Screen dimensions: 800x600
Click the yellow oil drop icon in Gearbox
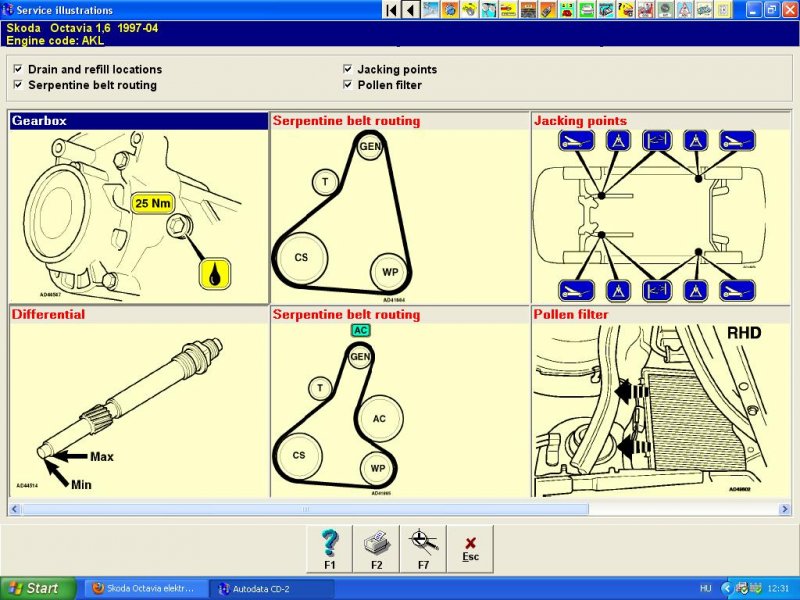(215, 274)
